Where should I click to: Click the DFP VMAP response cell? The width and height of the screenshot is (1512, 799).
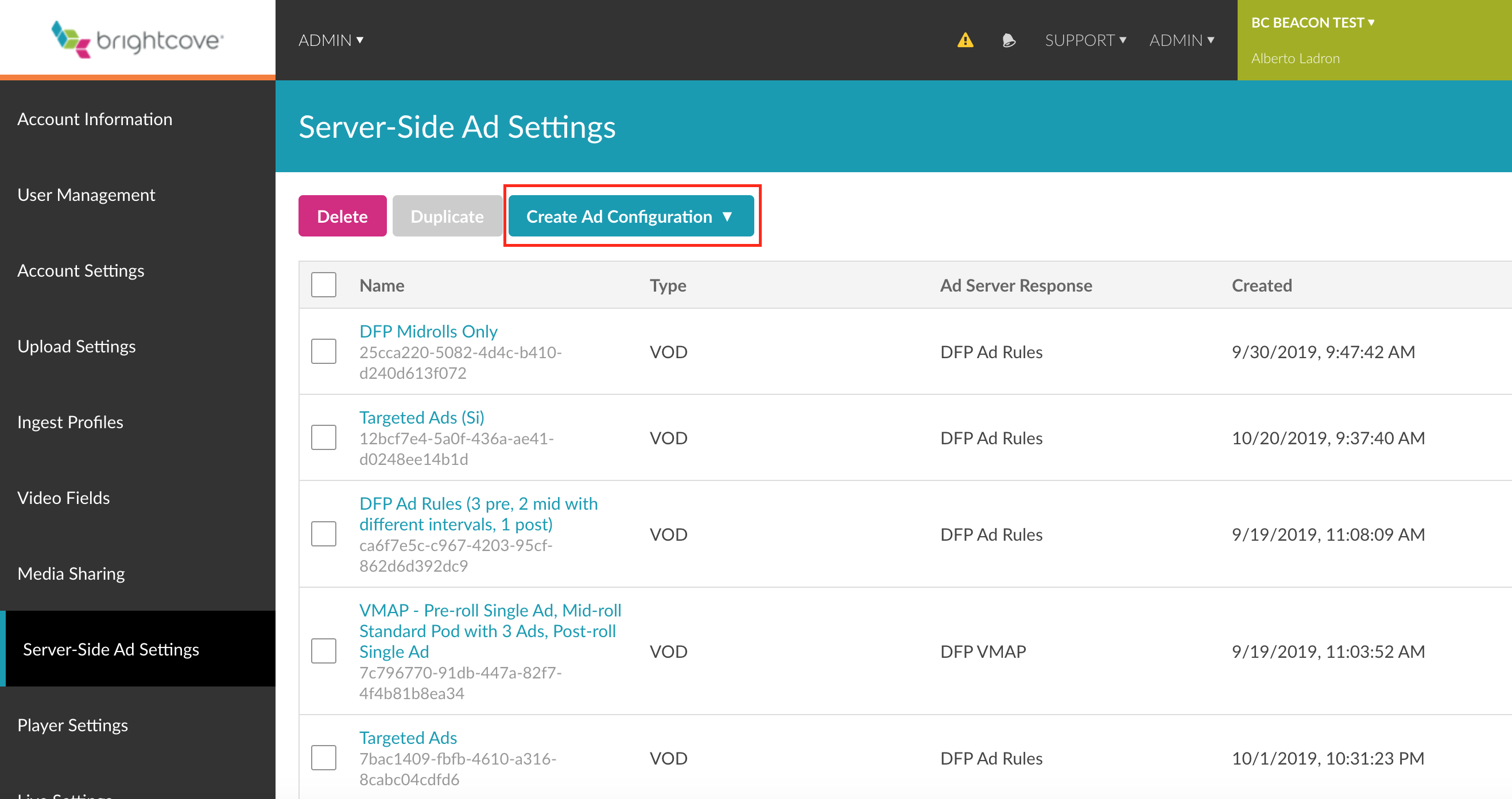pos(983,651)
